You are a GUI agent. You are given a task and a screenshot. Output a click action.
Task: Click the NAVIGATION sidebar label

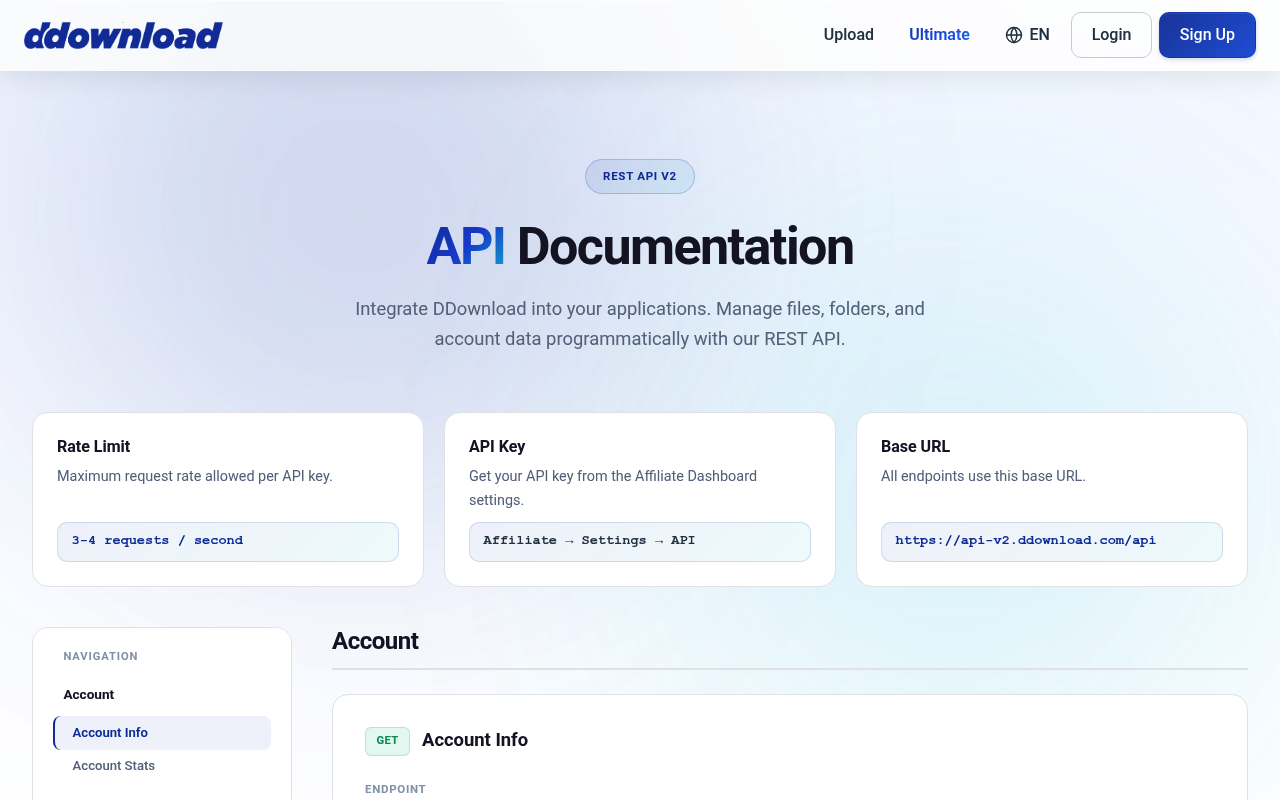click(x=101, y=657)
